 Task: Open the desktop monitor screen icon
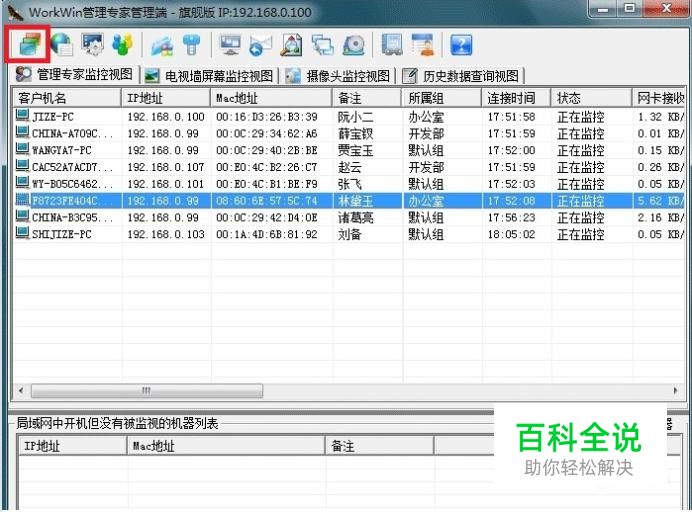[x=230, y=45]
